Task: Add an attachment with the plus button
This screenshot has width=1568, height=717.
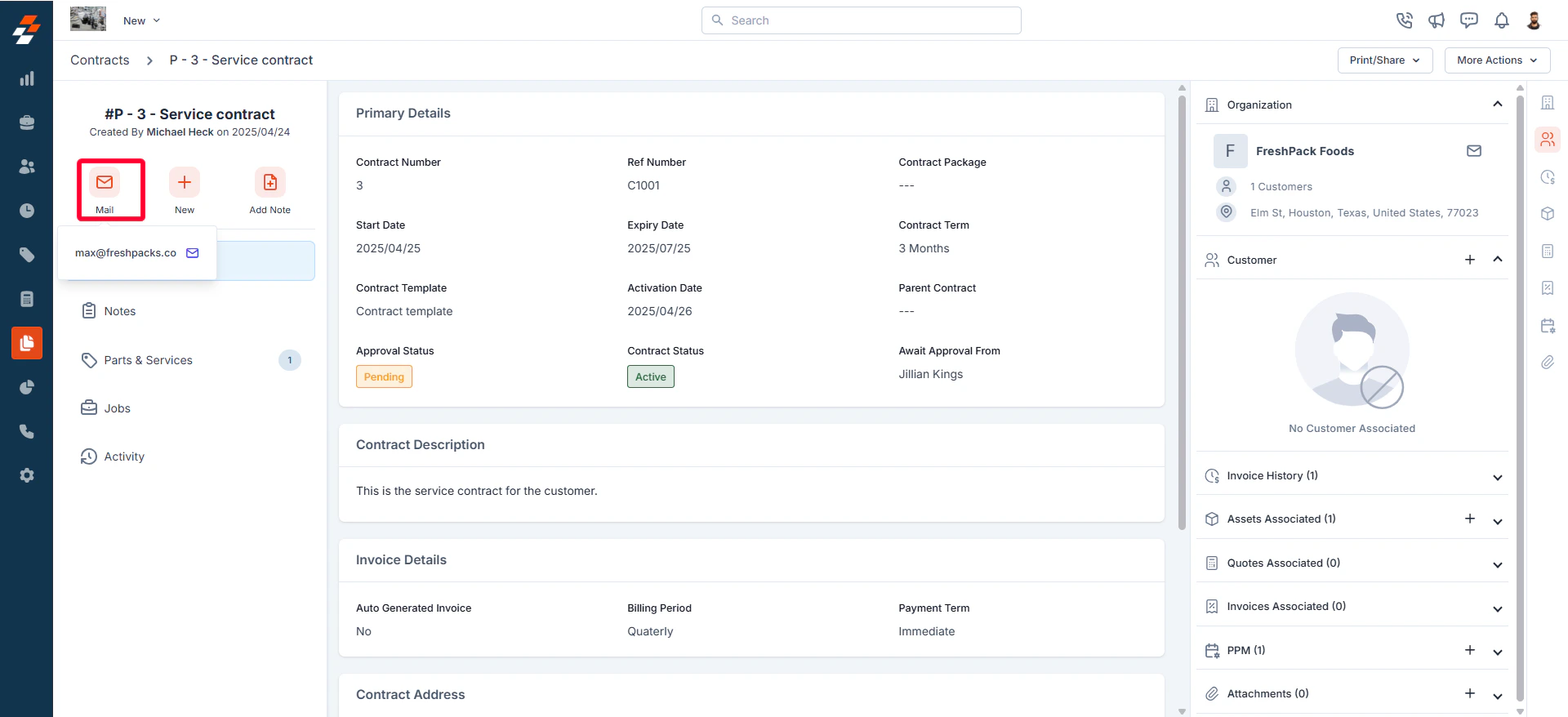Action: (x=1470, y=693)
